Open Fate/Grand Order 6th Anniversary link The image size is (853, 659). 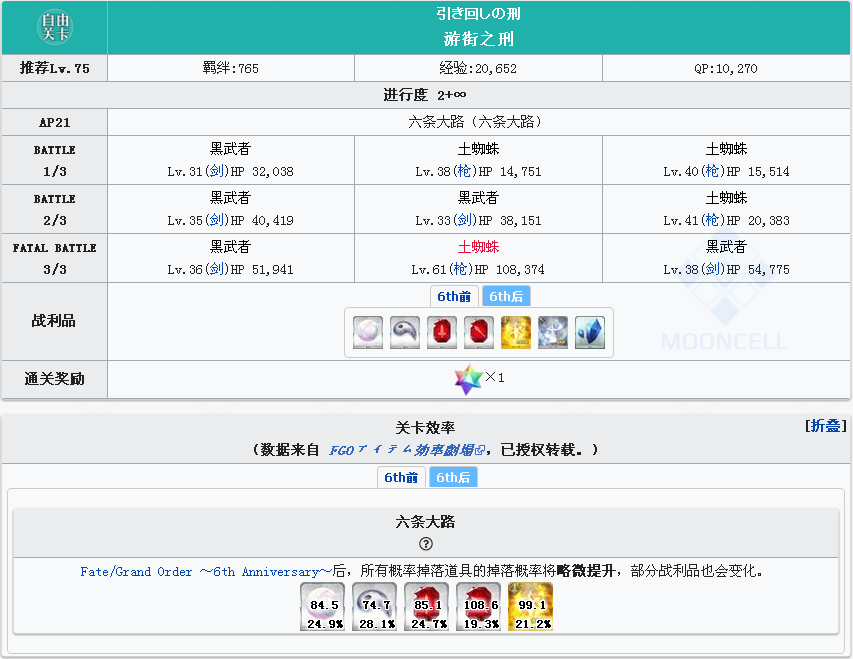tap(205, 572)
